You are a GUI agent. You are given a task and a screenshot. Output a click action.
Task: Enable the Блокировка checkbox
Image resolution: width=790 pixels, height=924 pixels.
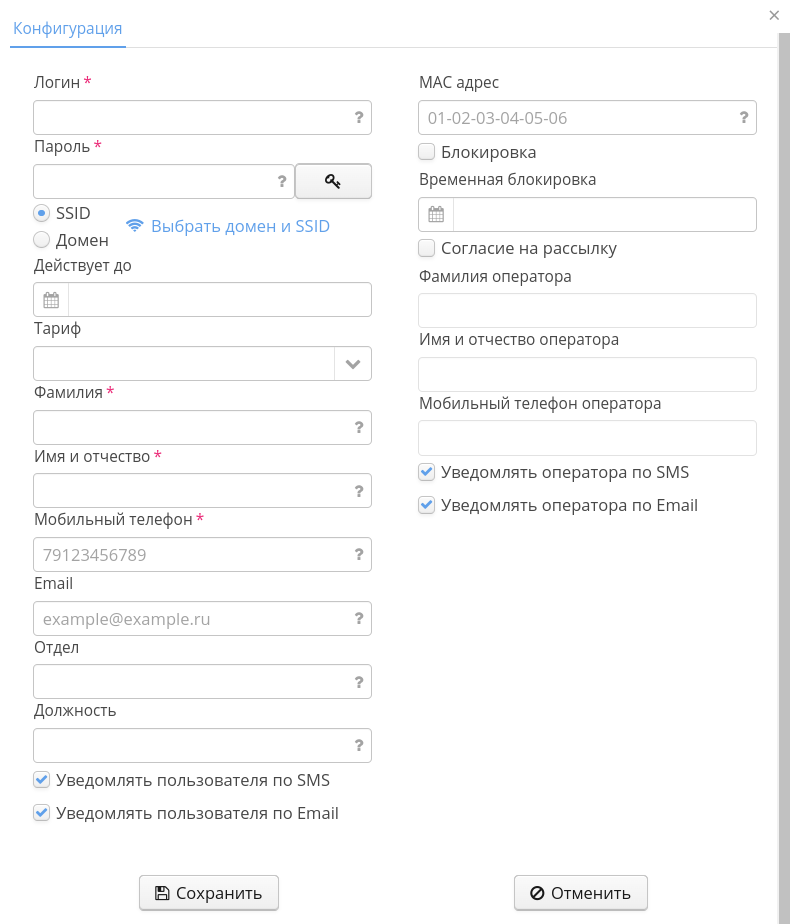[427, 152]
